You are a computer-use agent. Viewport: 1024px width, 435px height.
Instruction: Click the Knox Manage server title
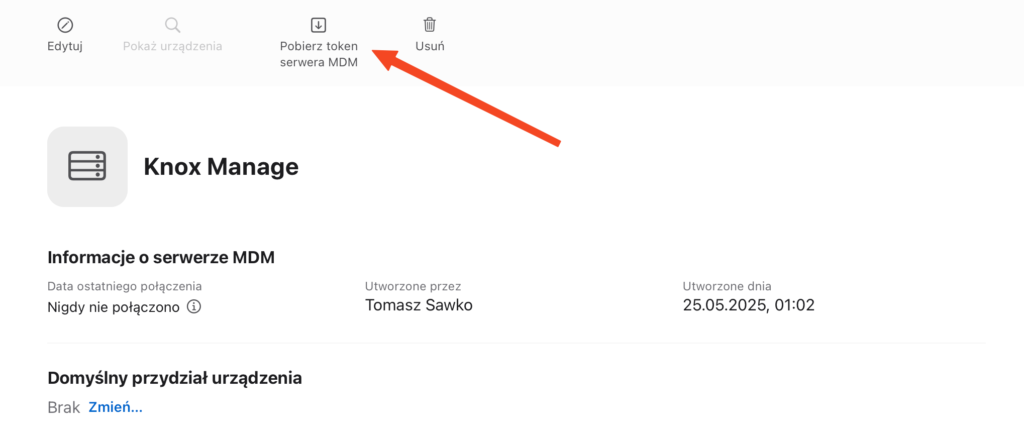pos(221,167)
